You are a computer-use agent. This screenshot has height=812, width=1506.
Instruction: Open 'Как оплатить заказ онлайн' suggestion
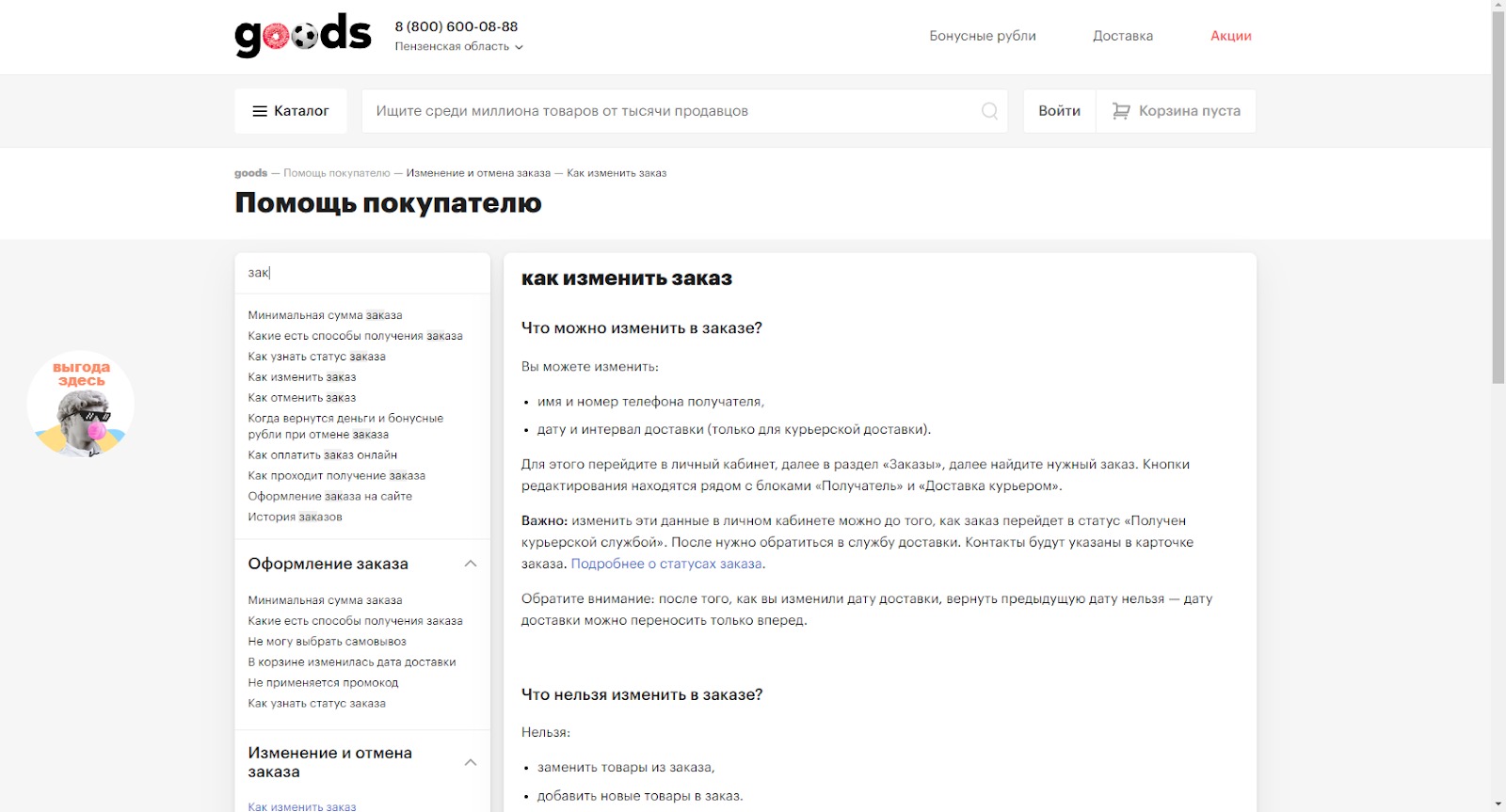(x=322, y=455)
